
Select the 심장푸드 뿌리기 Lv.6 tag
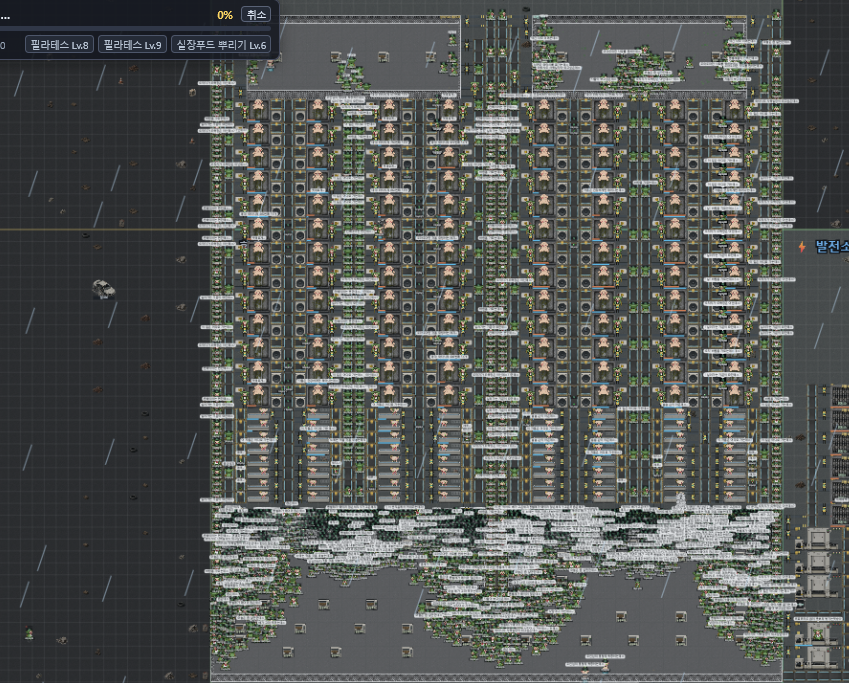click(221, 44)
